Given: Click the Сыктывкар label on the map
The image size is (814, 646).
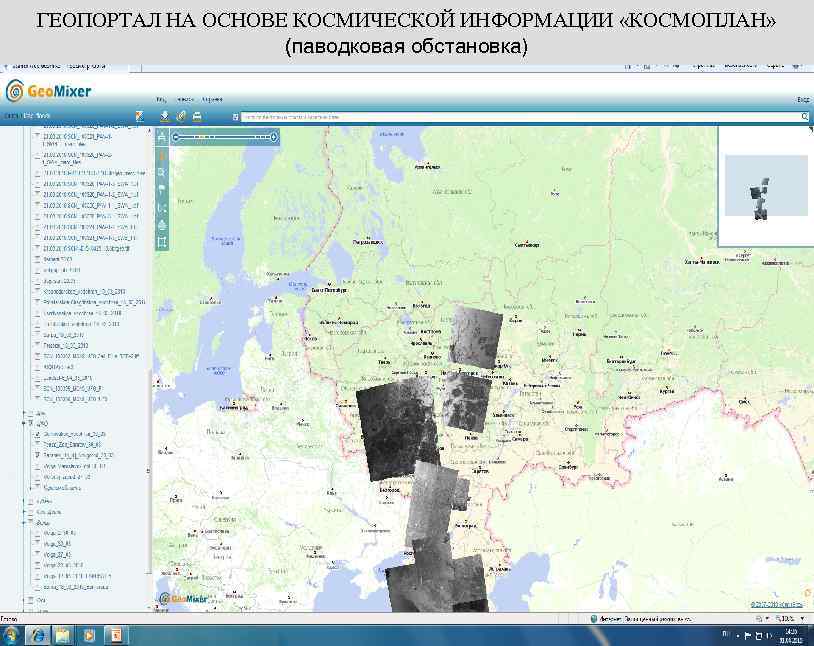Looking at the screenshot, I should [526, 245].
